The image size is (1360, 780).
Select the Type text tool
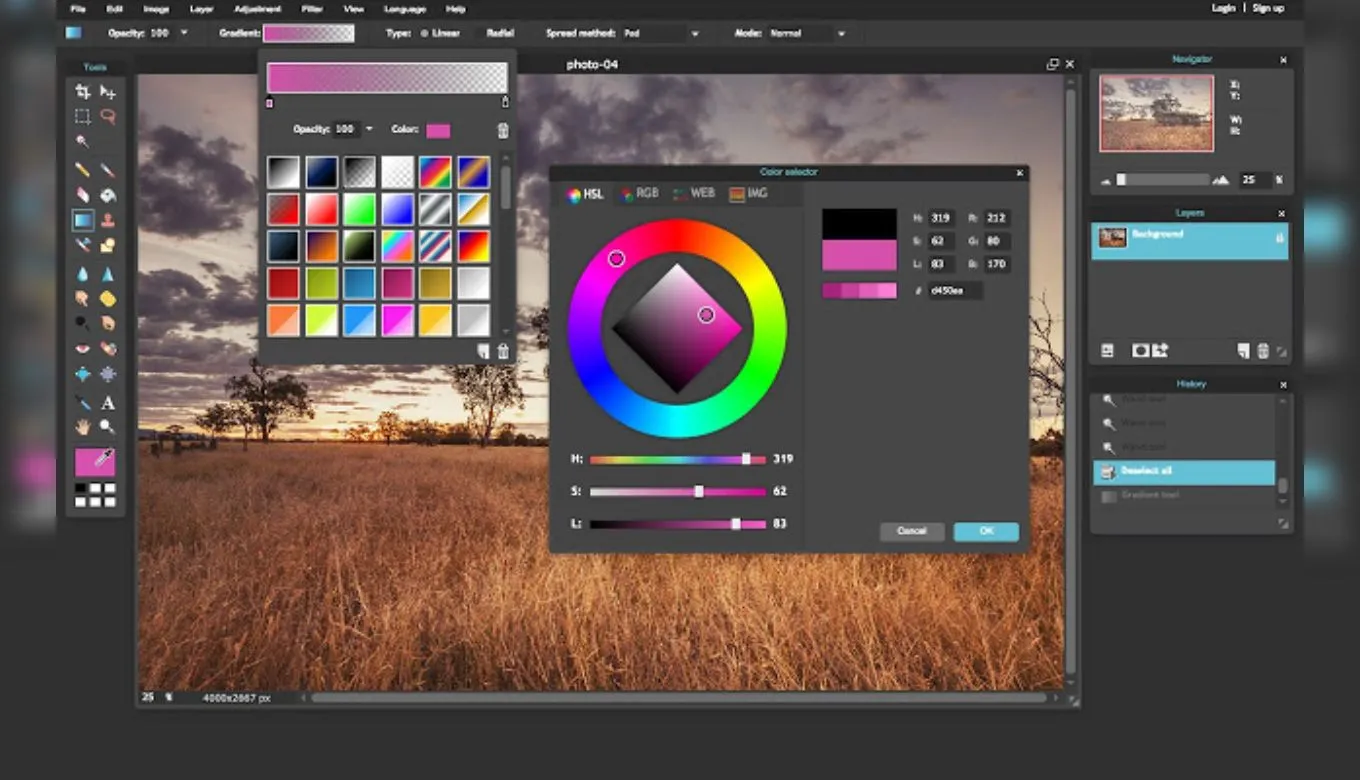[107, 403]
